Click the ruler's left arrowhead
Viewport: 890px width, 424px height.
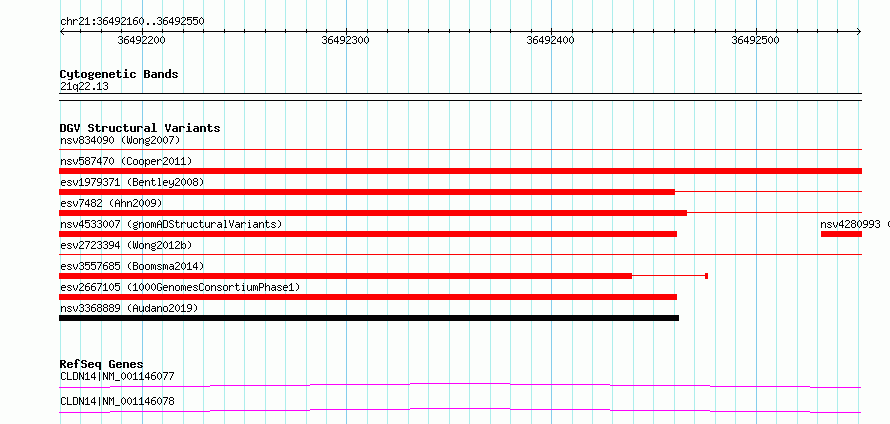click(62, 32)
